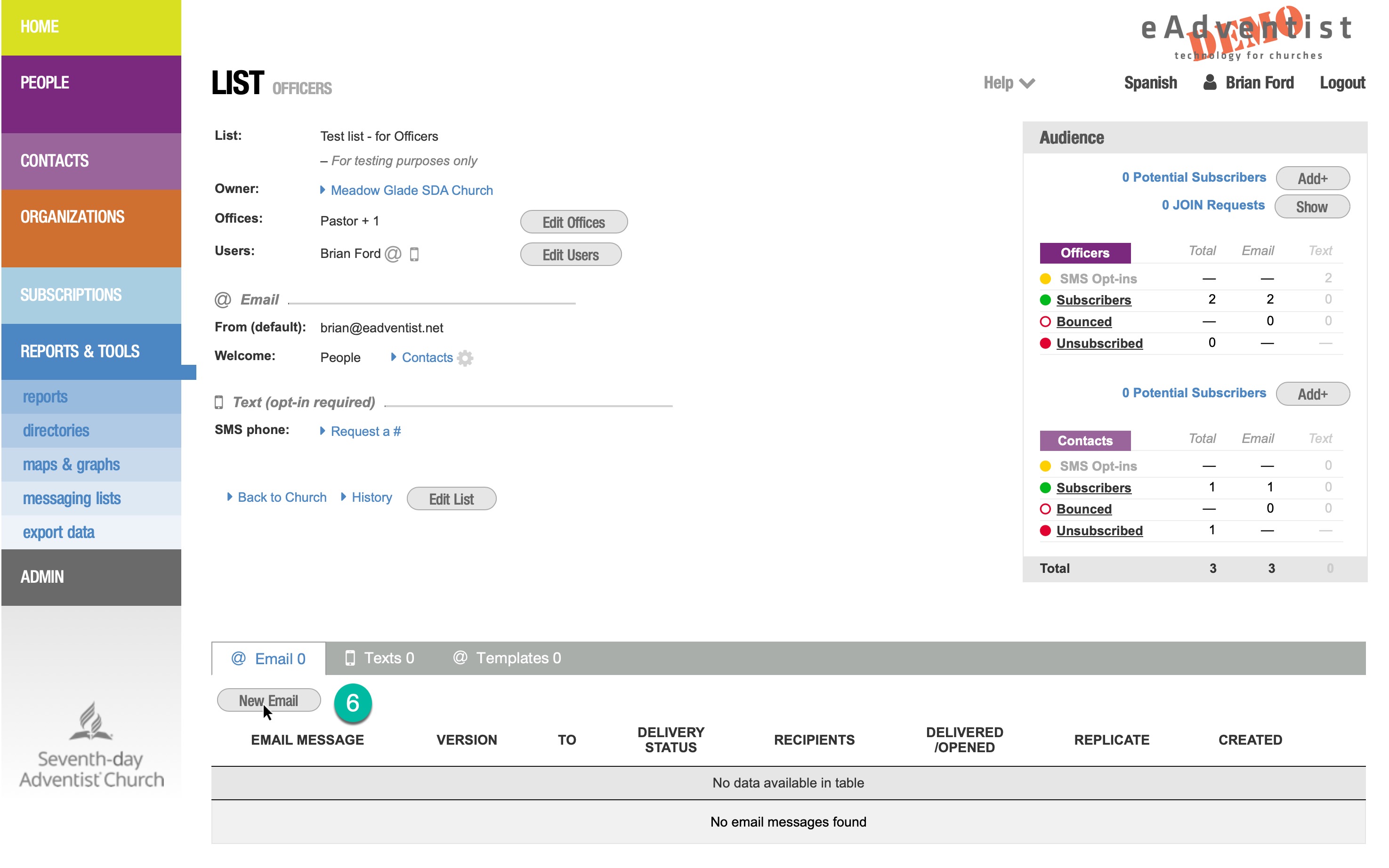Switch to the Templates 0 tab

point(507,658)
